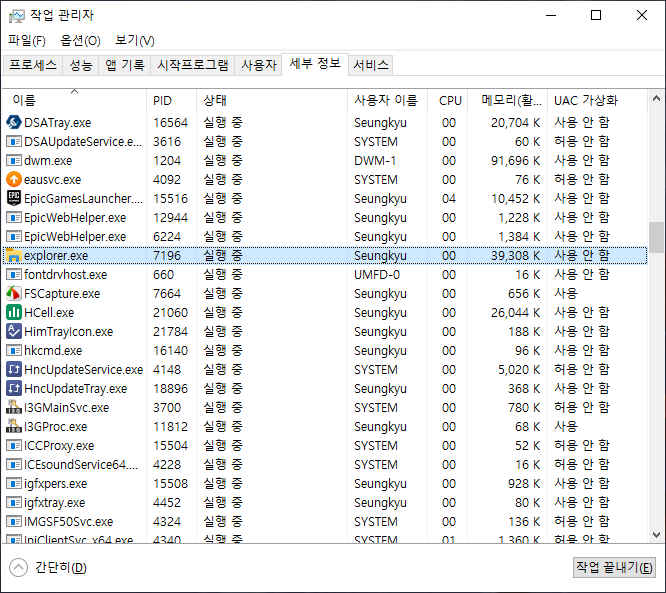Screen dimensions: 666x593
Task: Switch to the 사용자 tab
Action: point(259,65)
